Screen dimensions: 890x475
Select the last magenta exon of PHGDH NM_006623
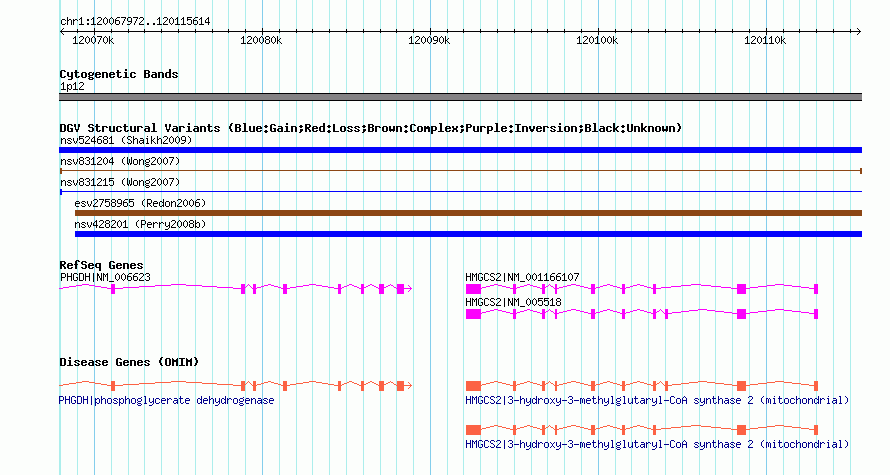coord(400,289)
